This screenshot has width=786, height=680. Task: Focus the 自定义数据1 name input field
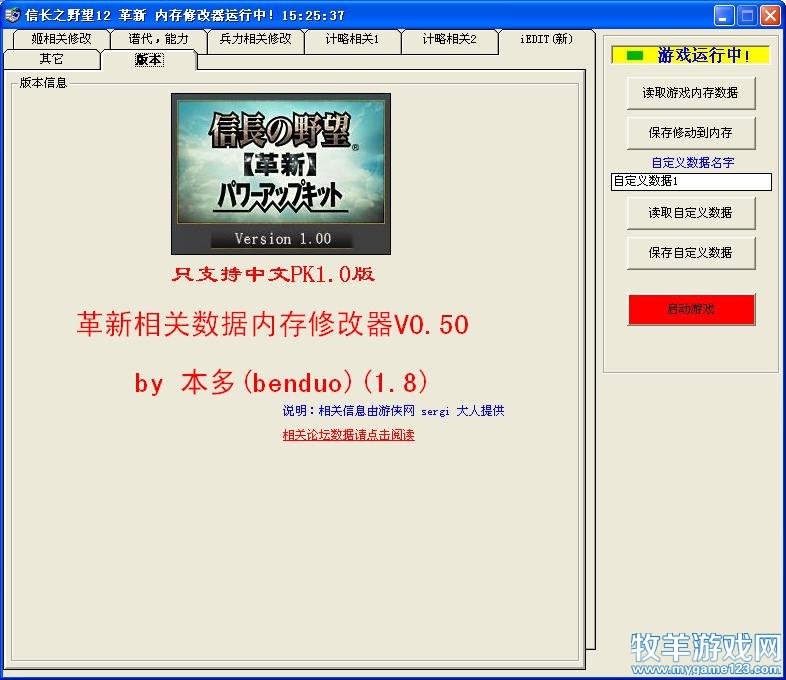(691, 181)
